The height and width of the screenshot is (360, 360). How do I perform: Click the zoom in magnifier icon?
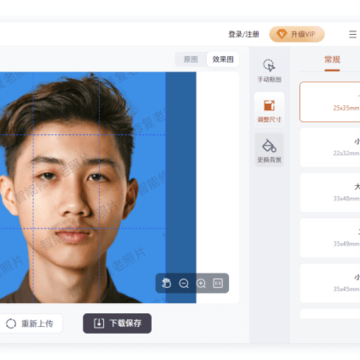(x=201, y=283)
